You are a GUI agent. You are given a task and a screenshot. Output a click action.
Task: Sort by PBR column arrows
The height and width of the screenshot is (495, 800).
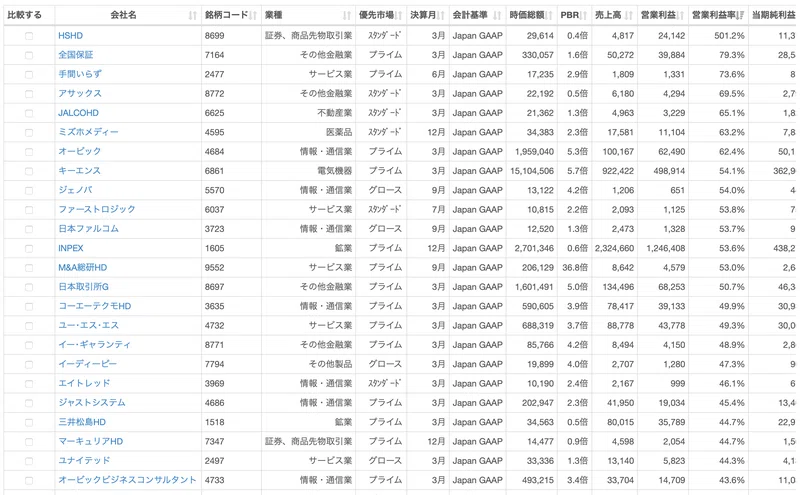(584, 15)
